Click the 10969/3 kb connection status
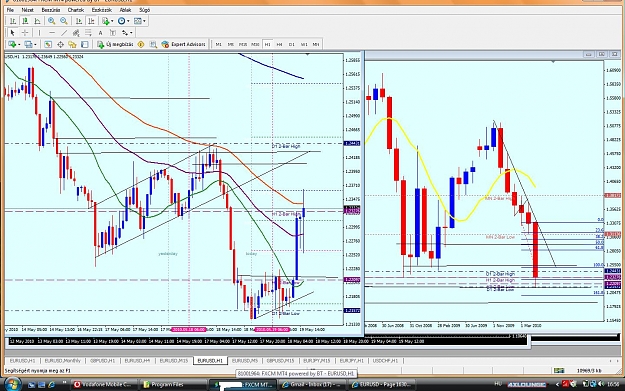 (589, 371)
